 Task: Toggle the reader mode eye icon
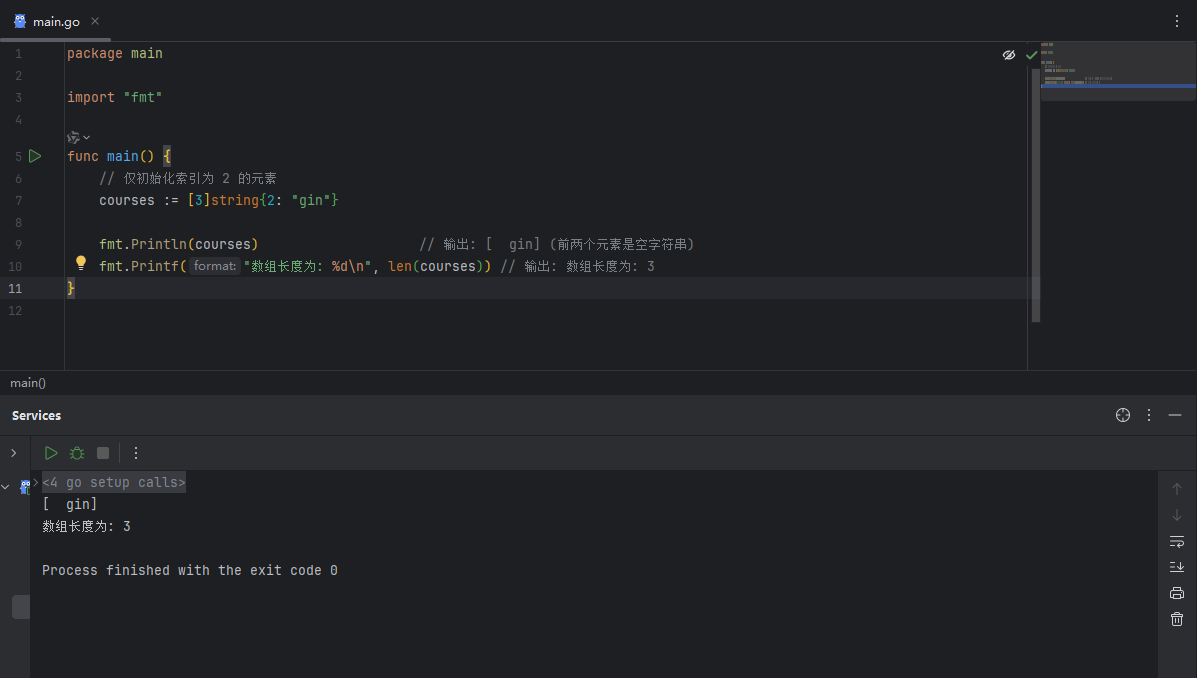coord(1009,55)
